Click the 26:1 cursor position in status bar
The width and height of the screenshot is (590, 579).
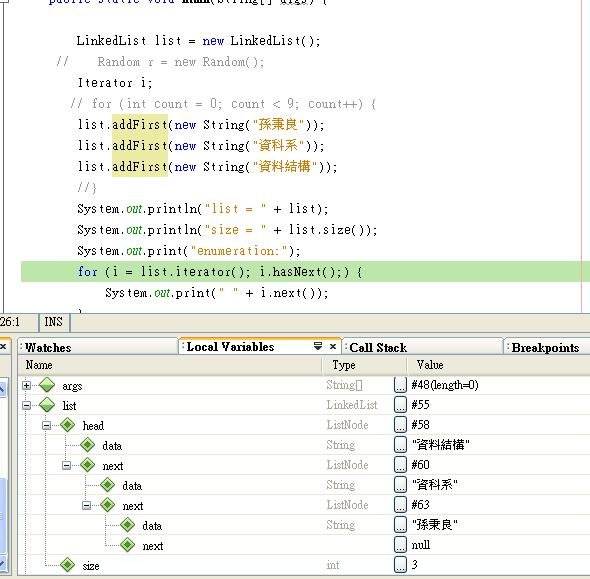(10, 322)
